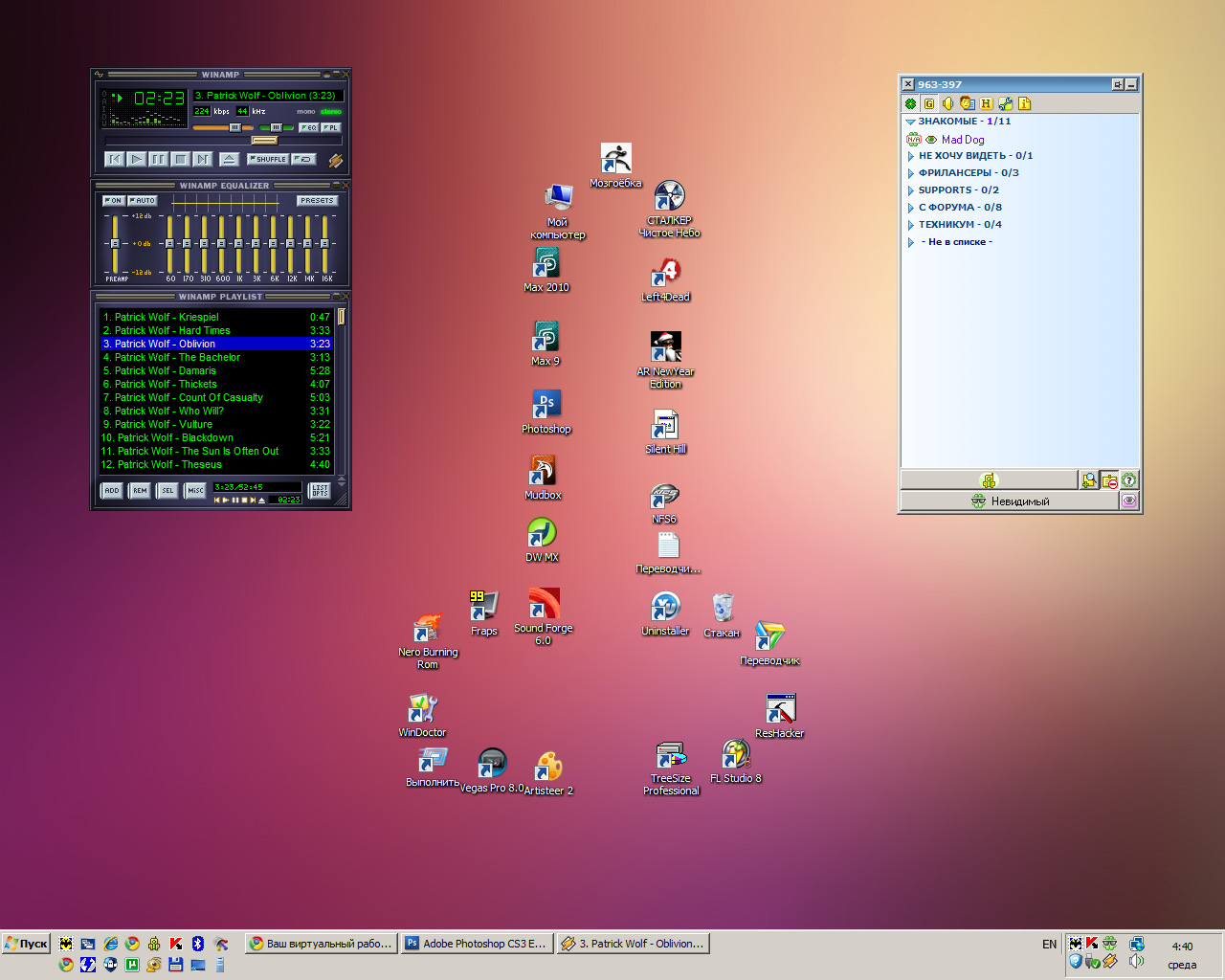
Task: Click the speaker sound icon in messenger toolbar
Action: pos(947,103)
